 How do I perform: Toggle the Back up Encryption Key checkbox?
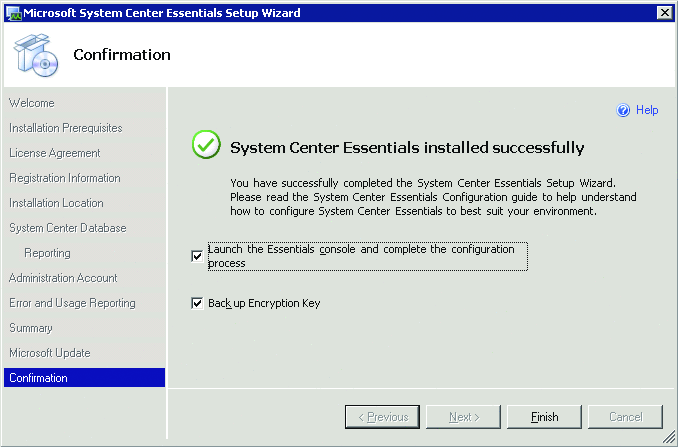197,303
